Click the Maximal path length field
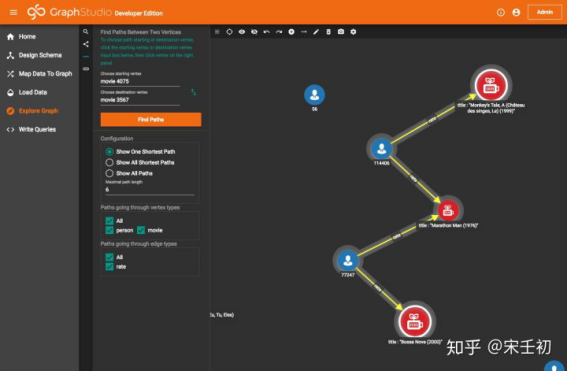The width and height of the screenshot is (567, 371). click(150, 190)
